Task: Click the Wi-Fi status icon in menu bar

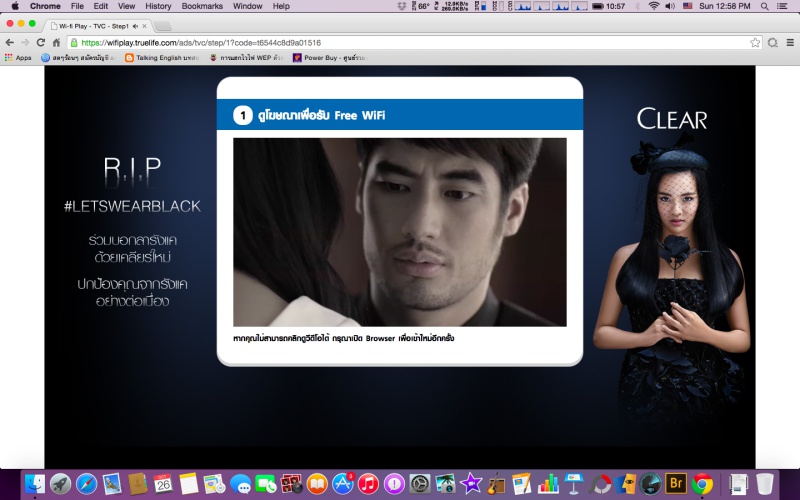Action: pyautogui.click(x=654, y=6)
